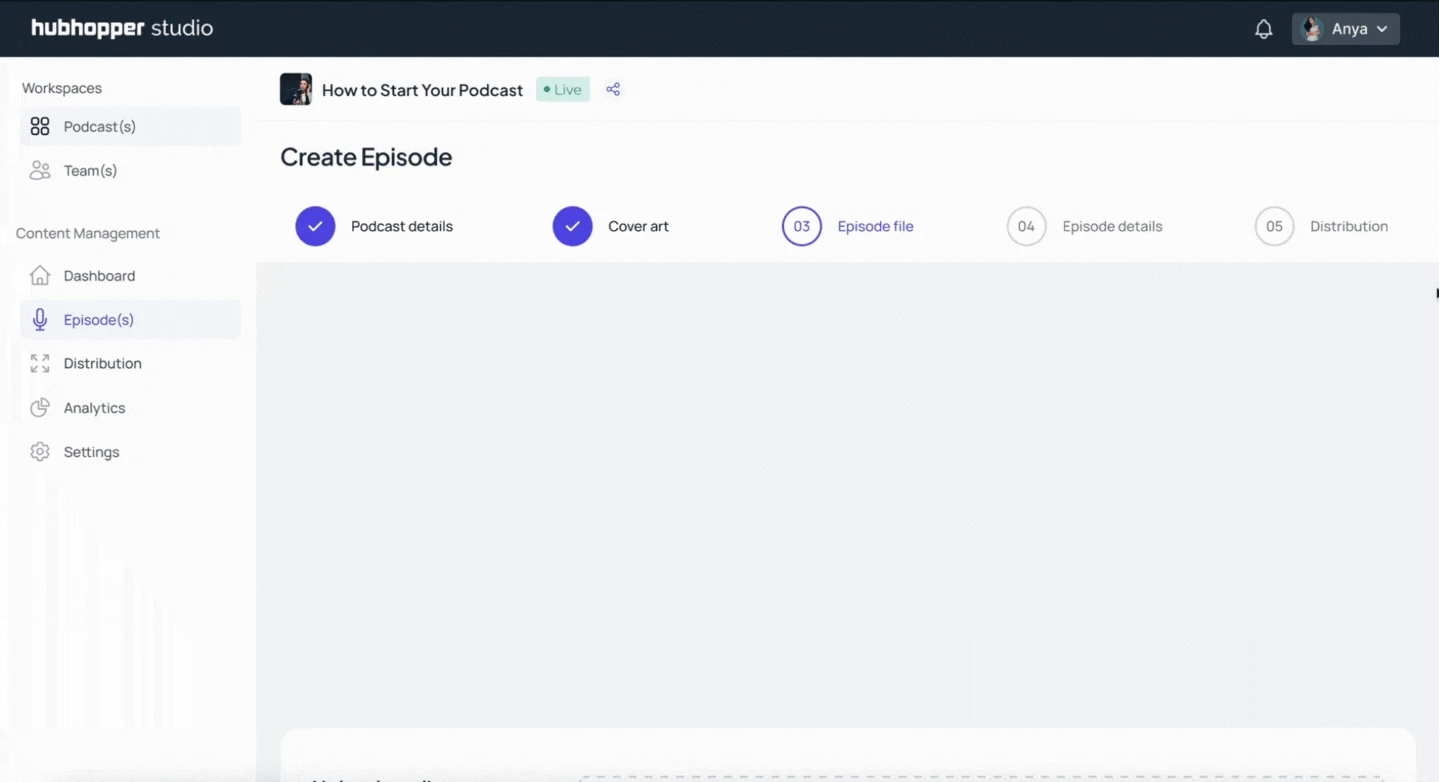This screenshot has height=782, width=1440.
Task: Click the Team(s) people icon
Action: [40, 170]
